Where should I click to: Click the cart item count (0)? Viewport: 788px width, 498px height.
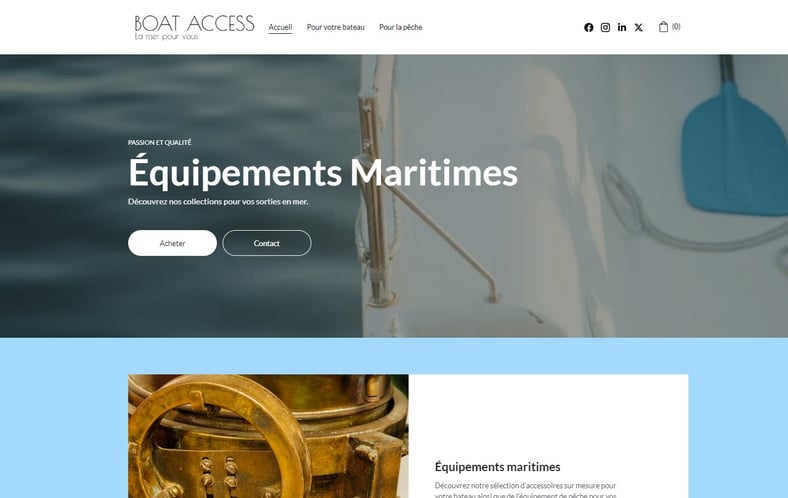[x=676, y=27]
